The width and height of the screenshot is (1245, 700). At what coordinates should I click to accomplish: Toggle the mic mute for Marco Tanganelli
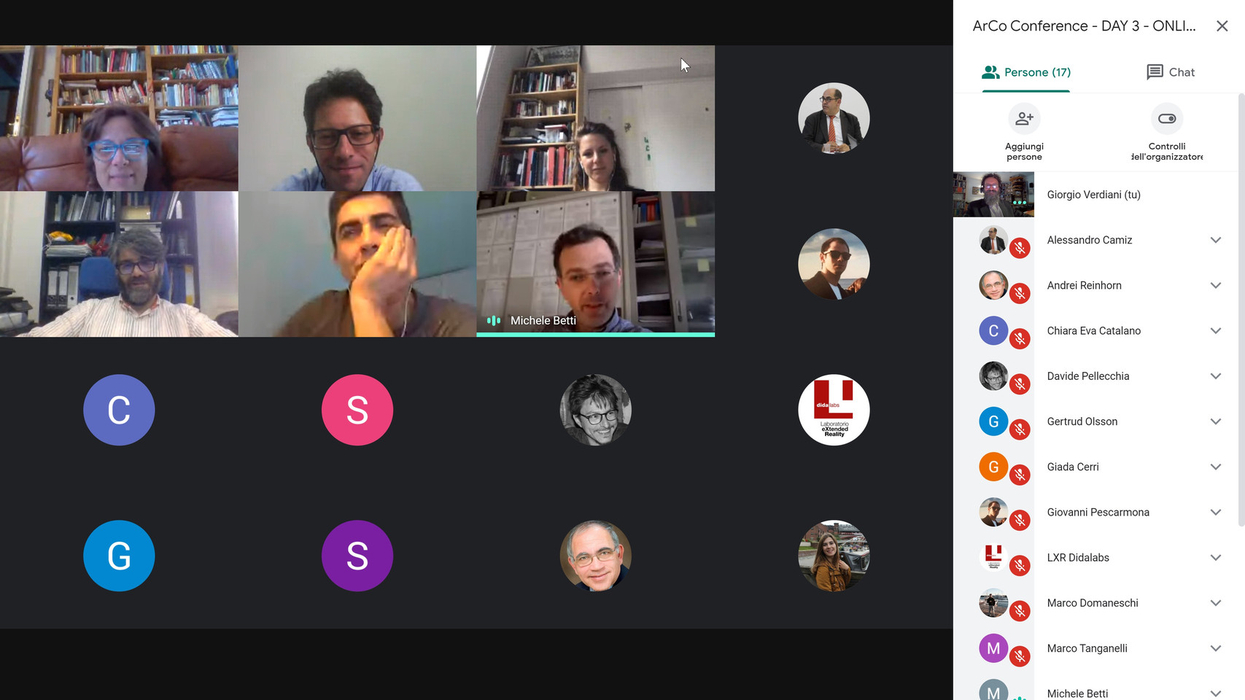coord(1020,656)
